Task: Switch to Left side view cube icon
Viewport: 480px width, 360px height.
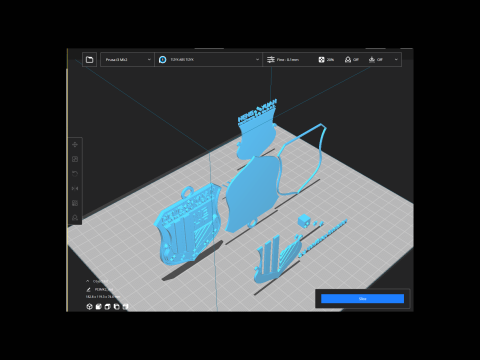Action: point(116,307)
